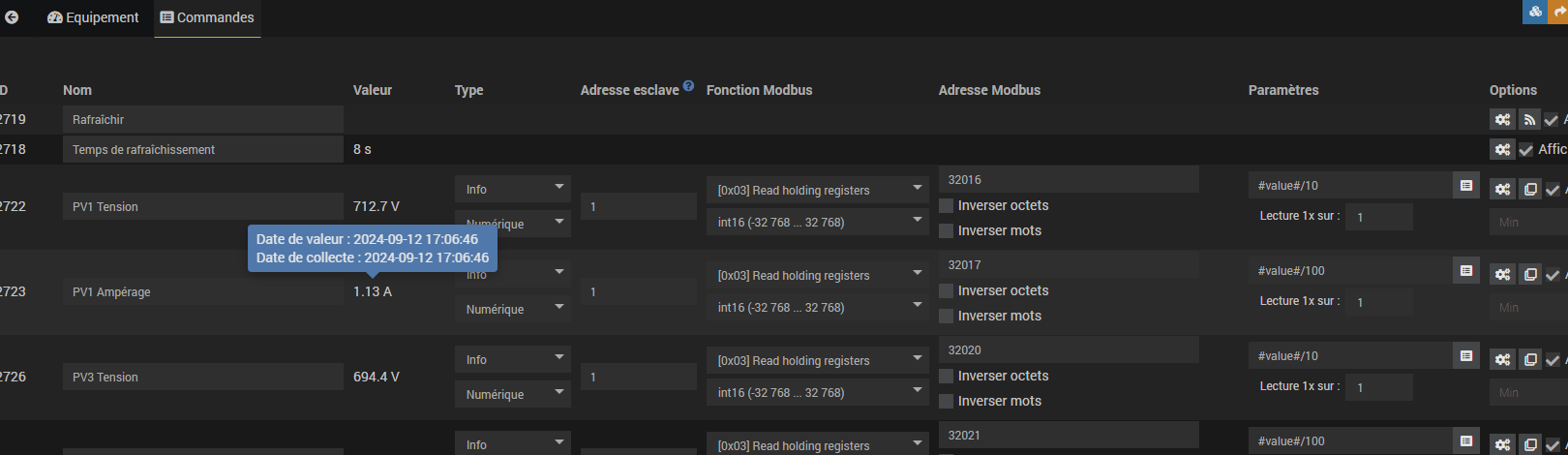Expand Read holding registers dropdown for PV1 Ampérage
This screenshot has width=1568, height=455.
point(817,275)
